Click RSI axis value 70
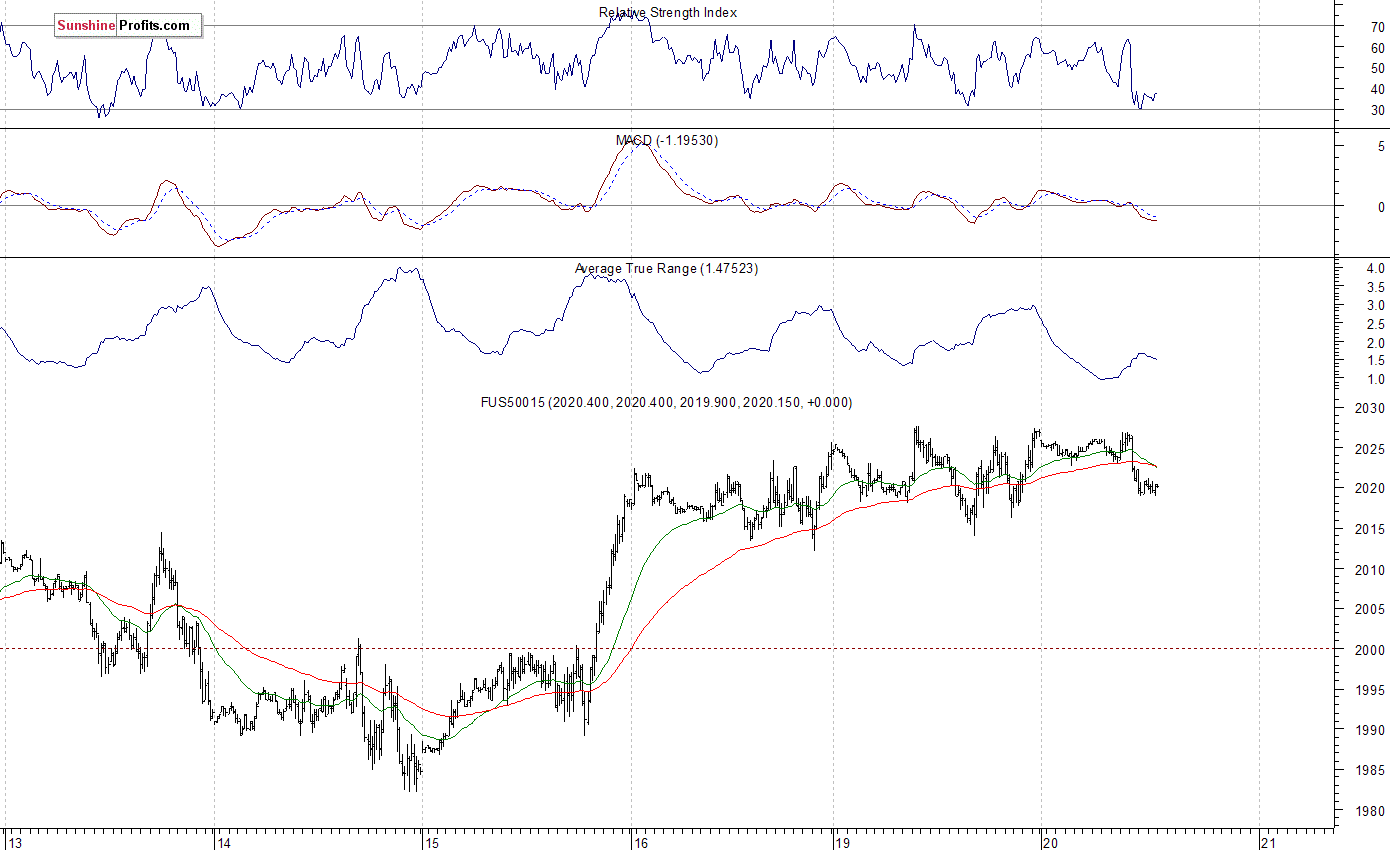The image size is (1390, 850). (1378, 27)
